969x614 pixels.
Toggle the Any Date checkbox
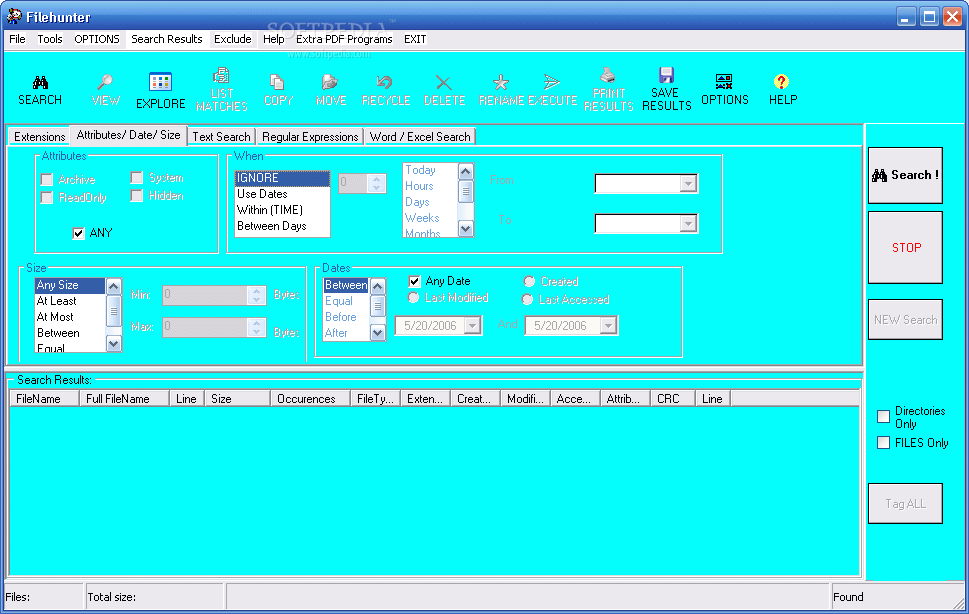(x=415, y=282)
